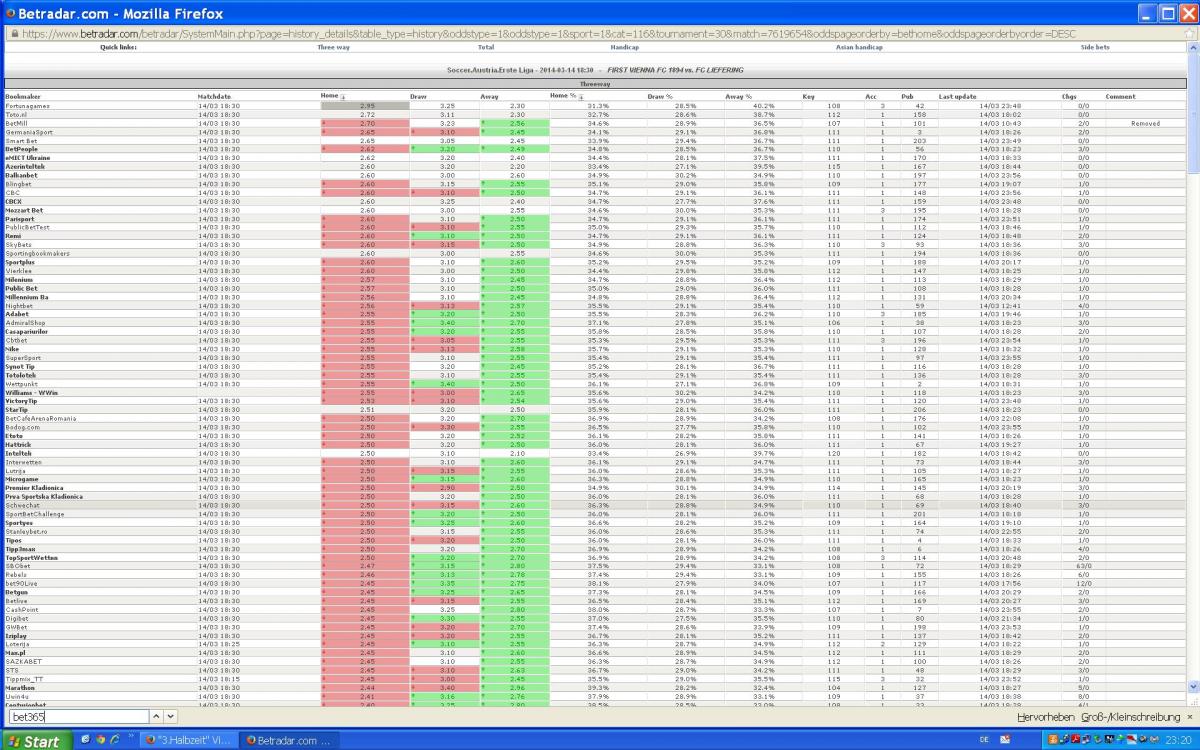Open the Three way quick link
The height and width of the screenshot is (750, 1200).
[333, 47]
